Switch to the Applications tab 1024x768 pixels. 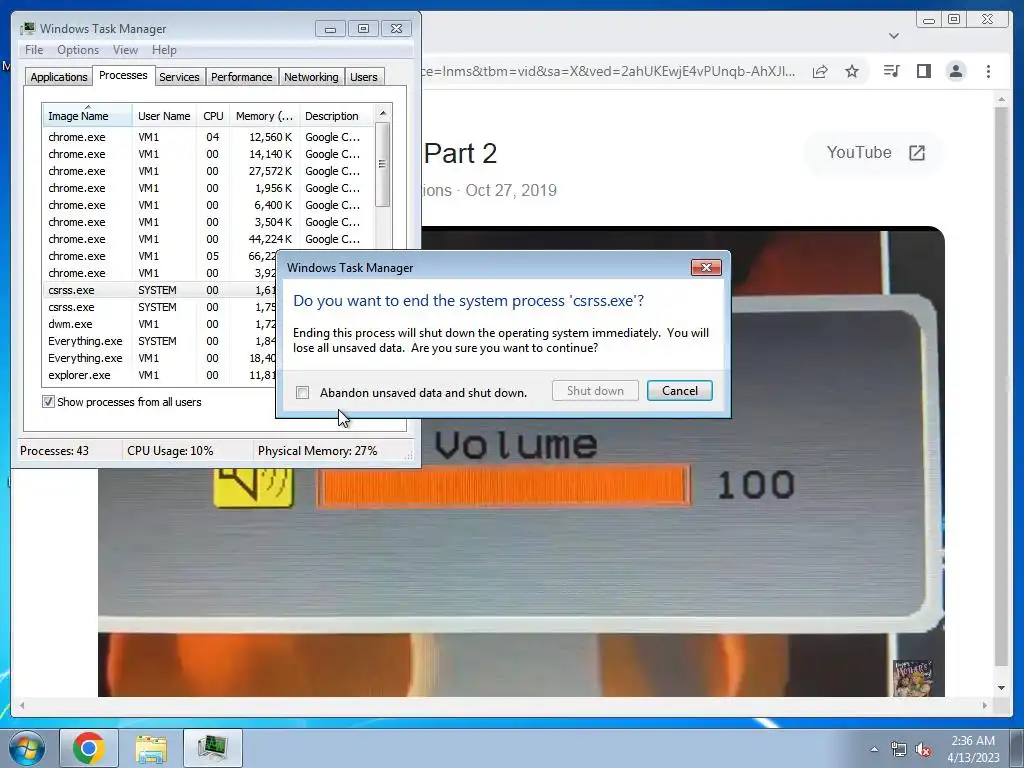tap(59, 77)
